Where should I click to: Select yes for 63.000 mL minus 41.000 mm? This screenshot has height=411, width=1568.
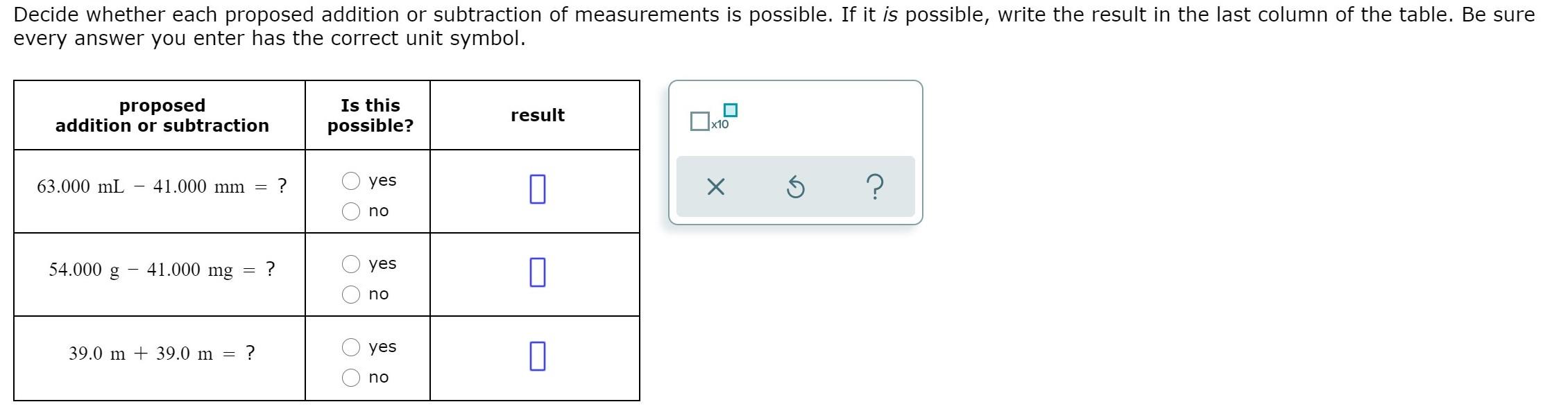point(350,181)
